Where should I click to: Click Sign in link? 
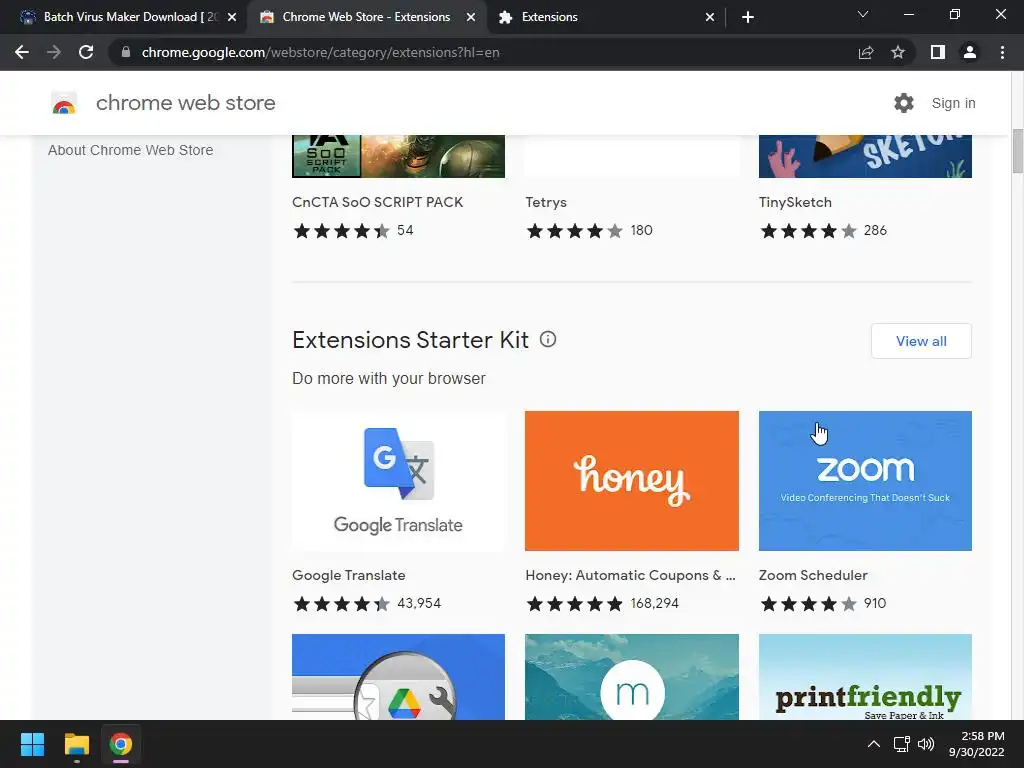point(953,103)
